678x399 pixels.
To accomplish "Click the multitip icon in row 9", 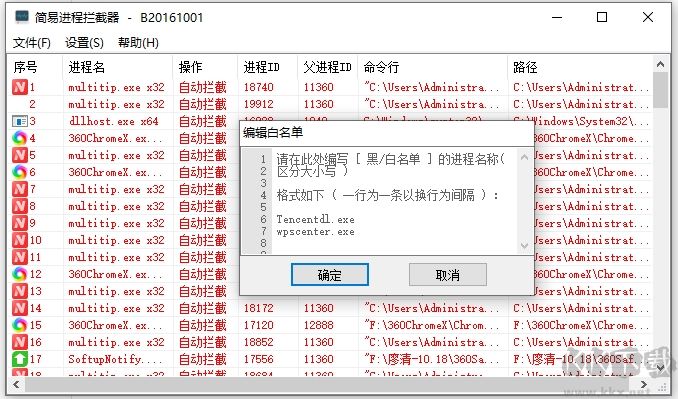I will pyautogui.click(x=19, y=223).
